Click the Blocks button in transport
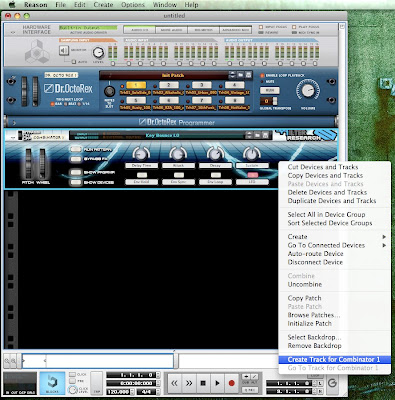 click(x=52, y=383)
